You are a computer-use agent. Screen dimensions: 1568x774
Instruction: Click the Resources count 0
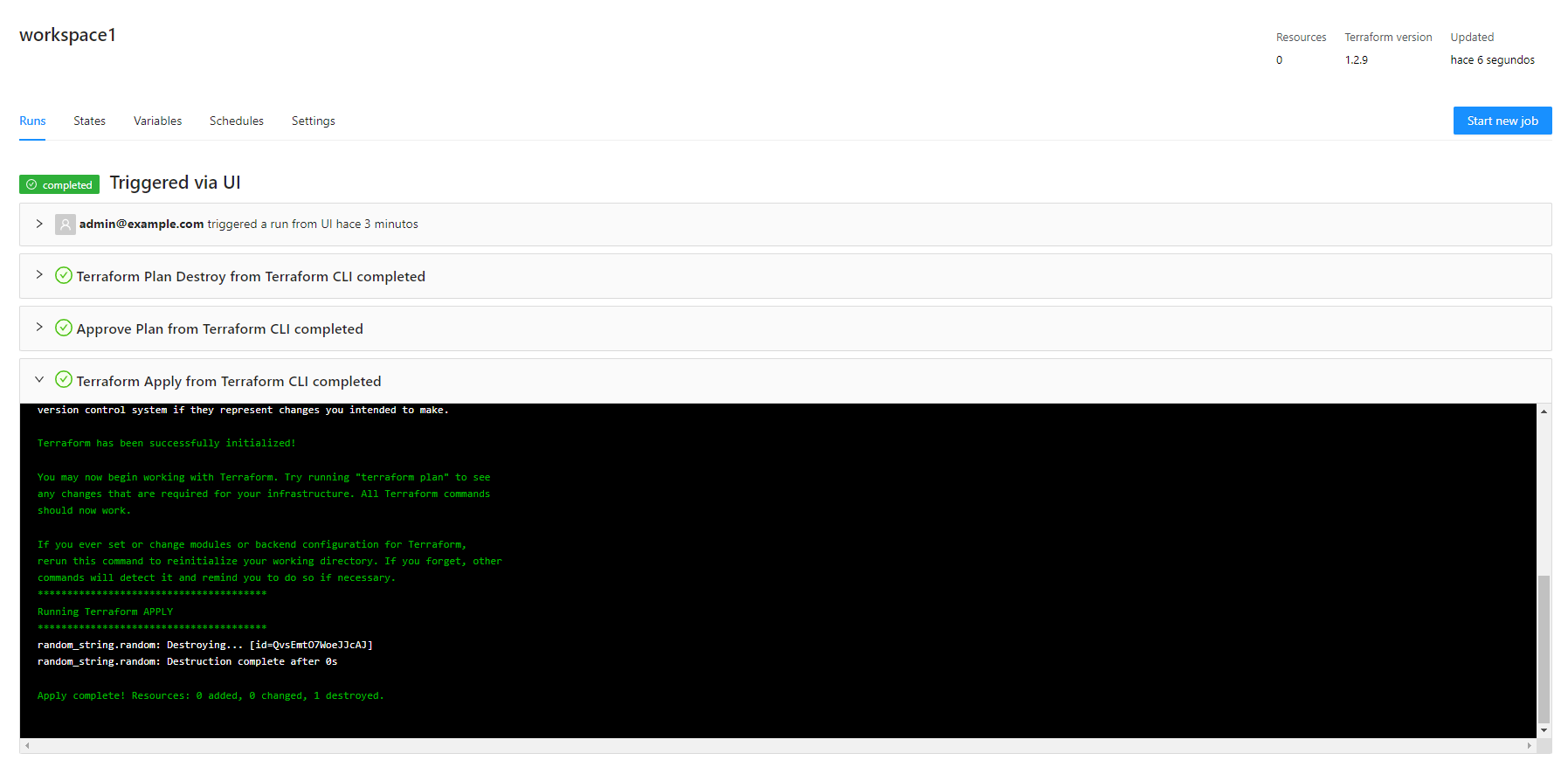(1280, 60)
